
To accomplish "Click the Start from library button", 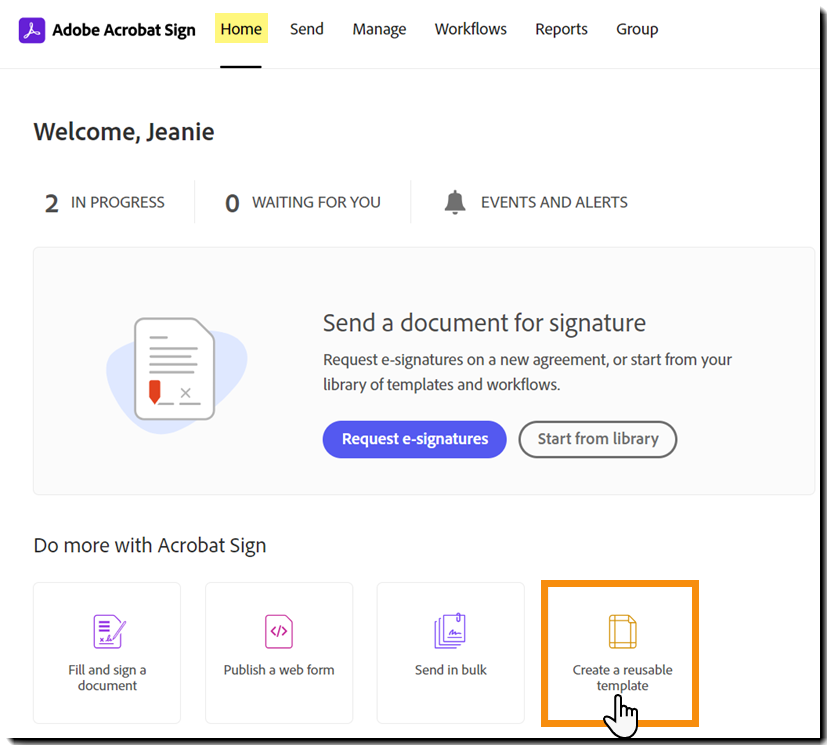I will [598, 439].
